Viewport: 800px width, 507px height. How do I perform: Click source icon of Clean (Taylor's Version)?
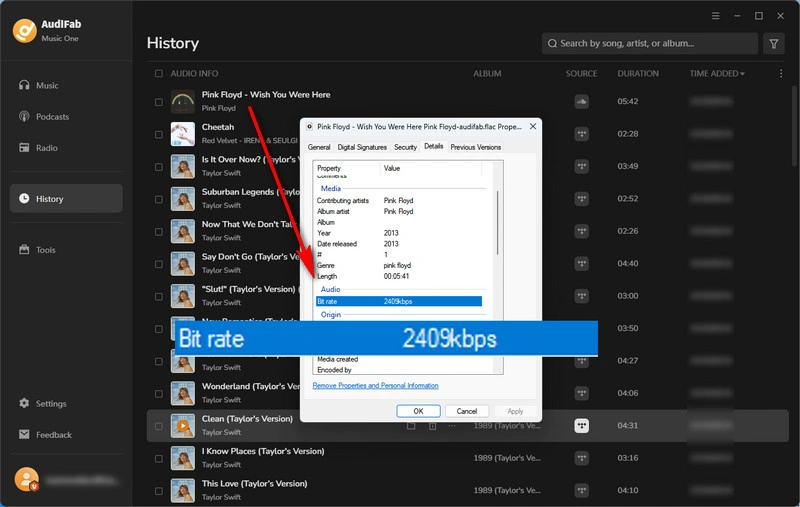[582, 425]
